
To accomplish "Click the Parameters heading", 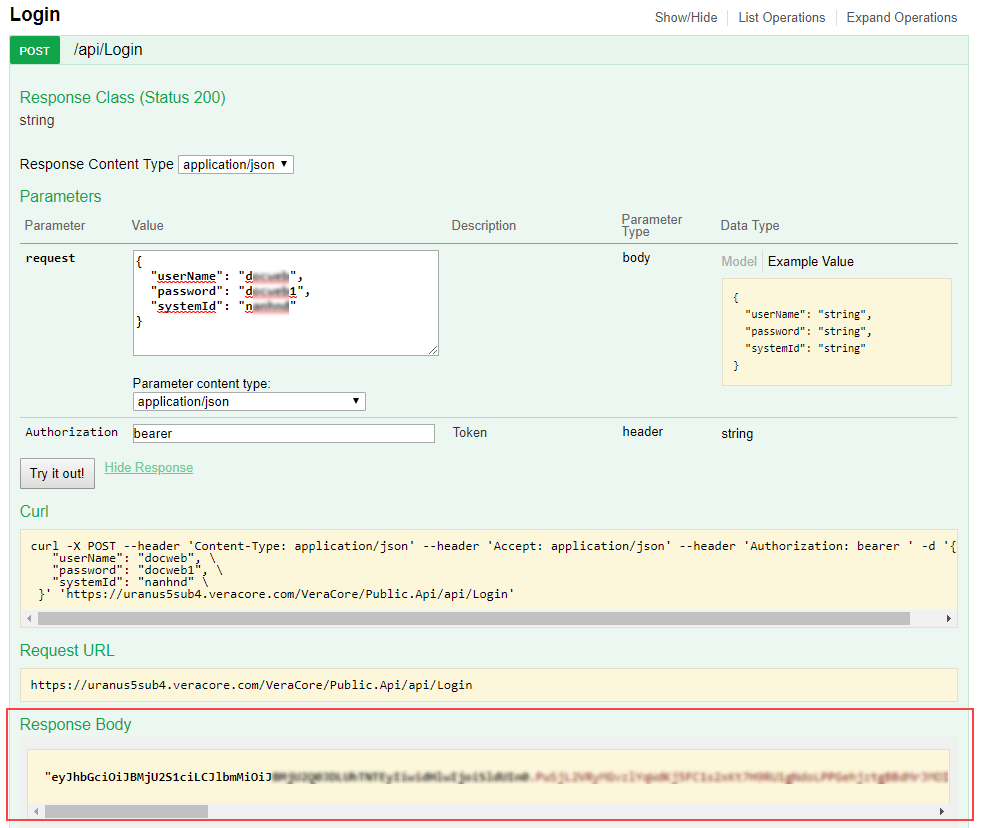I will tap(61, 197).
